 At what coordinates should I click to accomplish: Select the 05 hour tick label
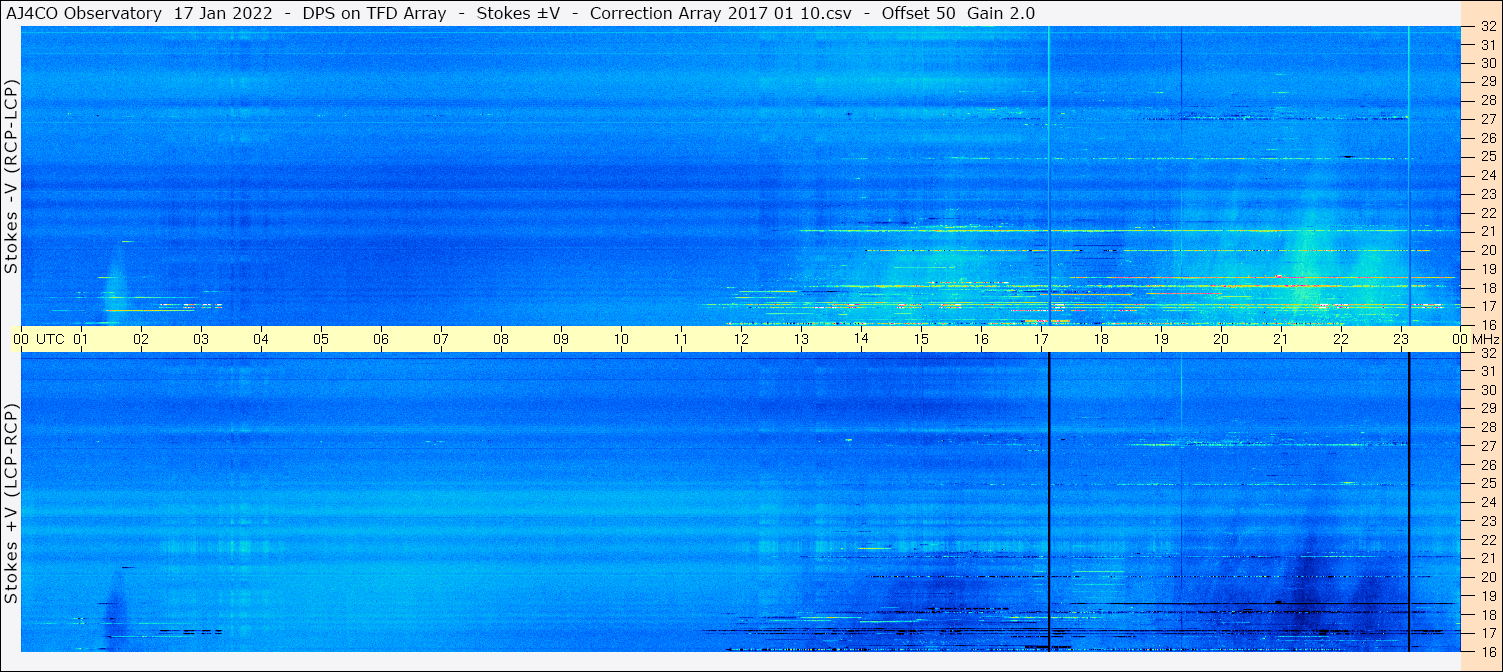[x=321, y=339]
